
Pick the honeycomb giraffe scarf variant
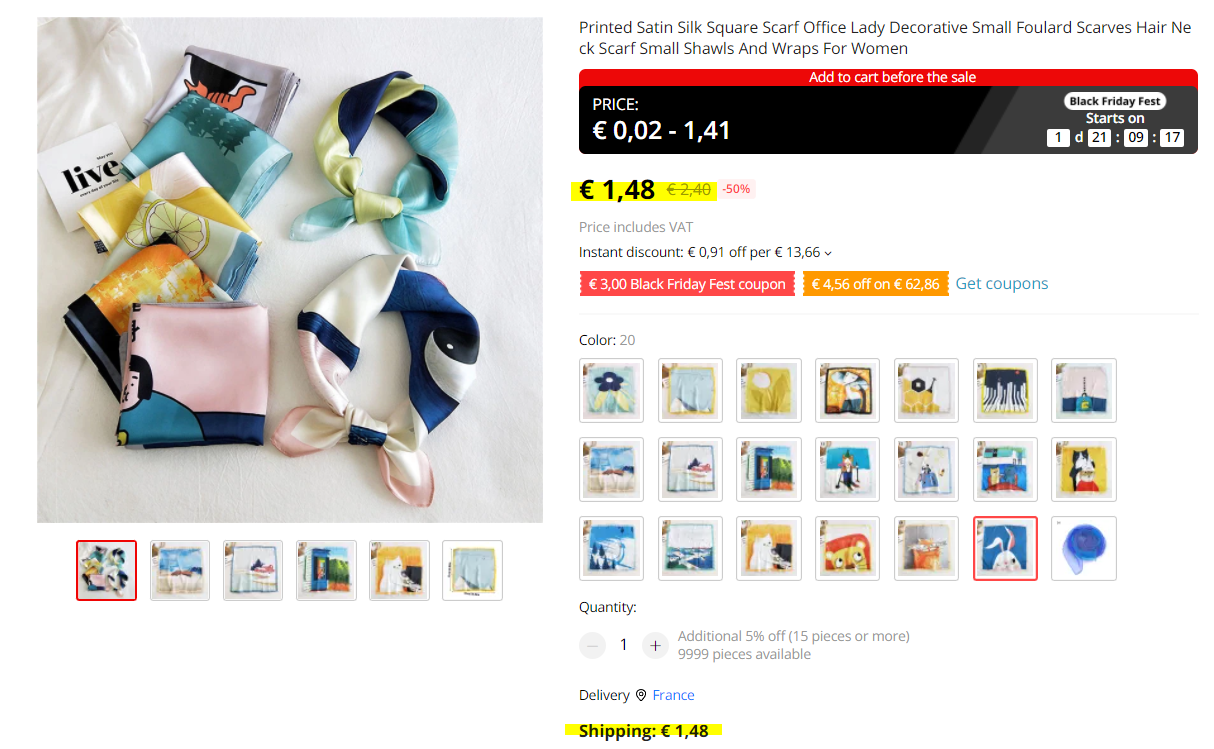(926, 390)
